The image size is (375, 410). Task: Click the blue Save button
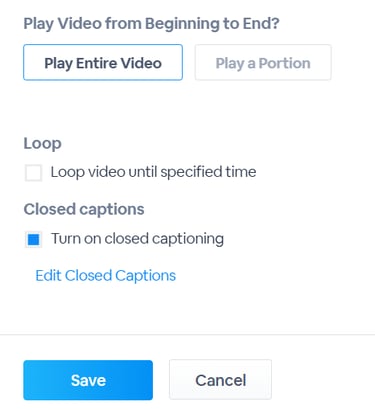point(88,380)
